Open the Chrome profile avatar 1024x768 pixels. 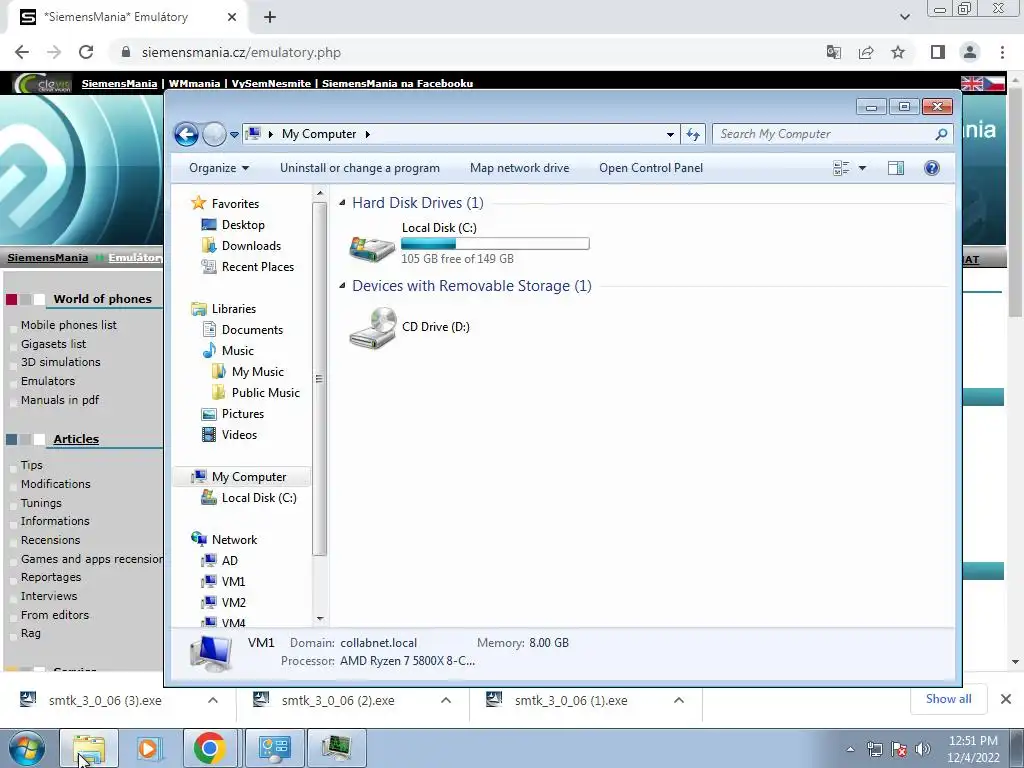pos(970,52)
